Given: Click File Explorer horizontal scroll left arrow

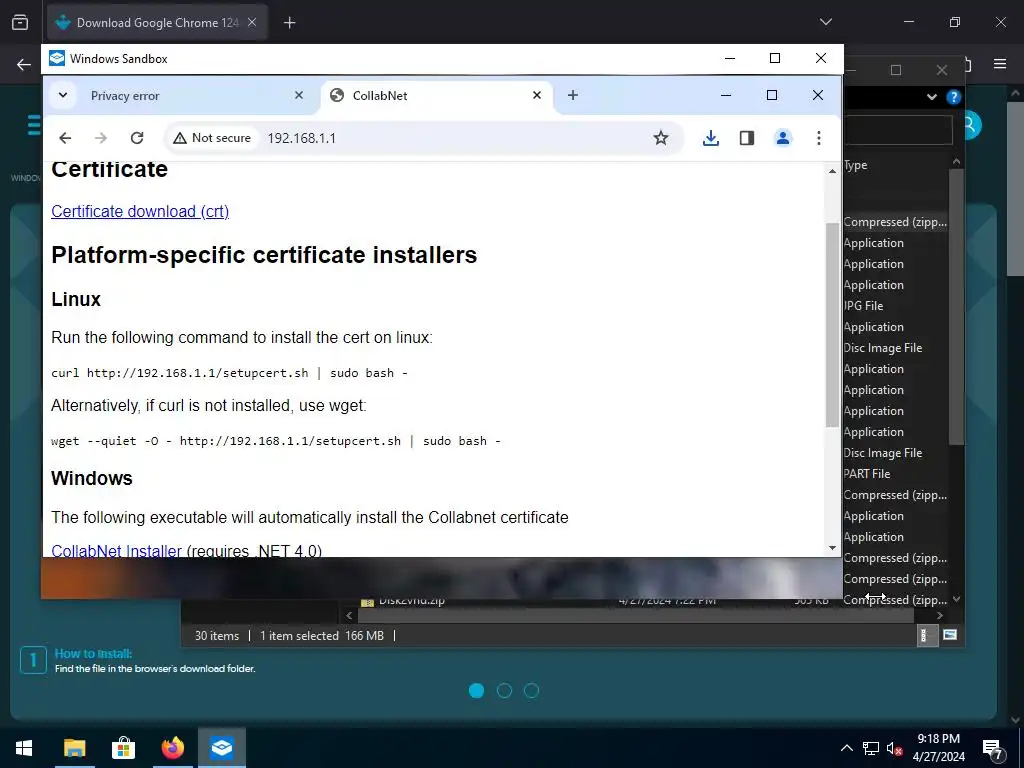Looking at the screenshot, I should click(x=349, y=615).
